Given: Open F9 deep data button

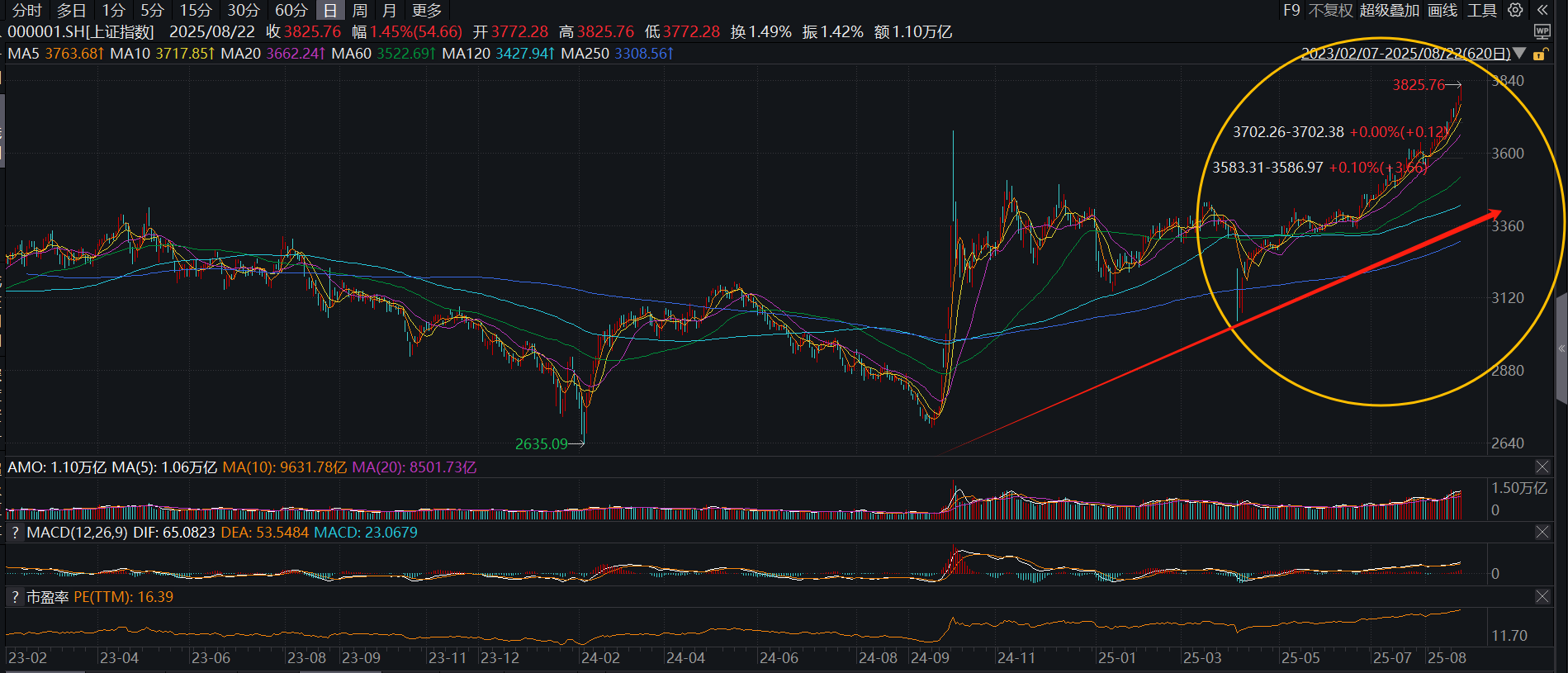Looking at the screenshot, I should [x=1291, y=10].
